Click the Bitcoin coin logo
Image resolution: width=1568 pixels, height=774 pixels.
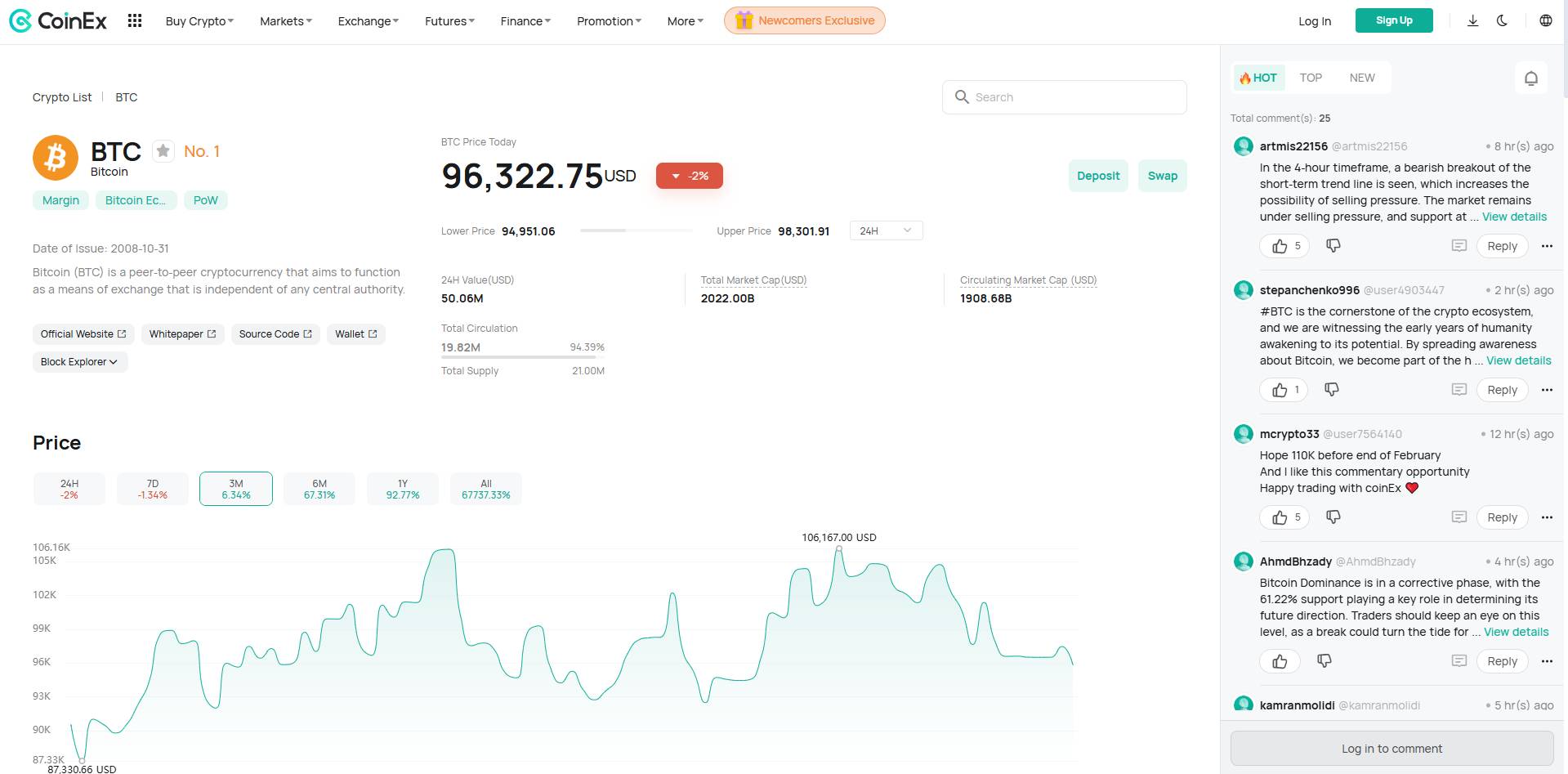tap(56, 158)
